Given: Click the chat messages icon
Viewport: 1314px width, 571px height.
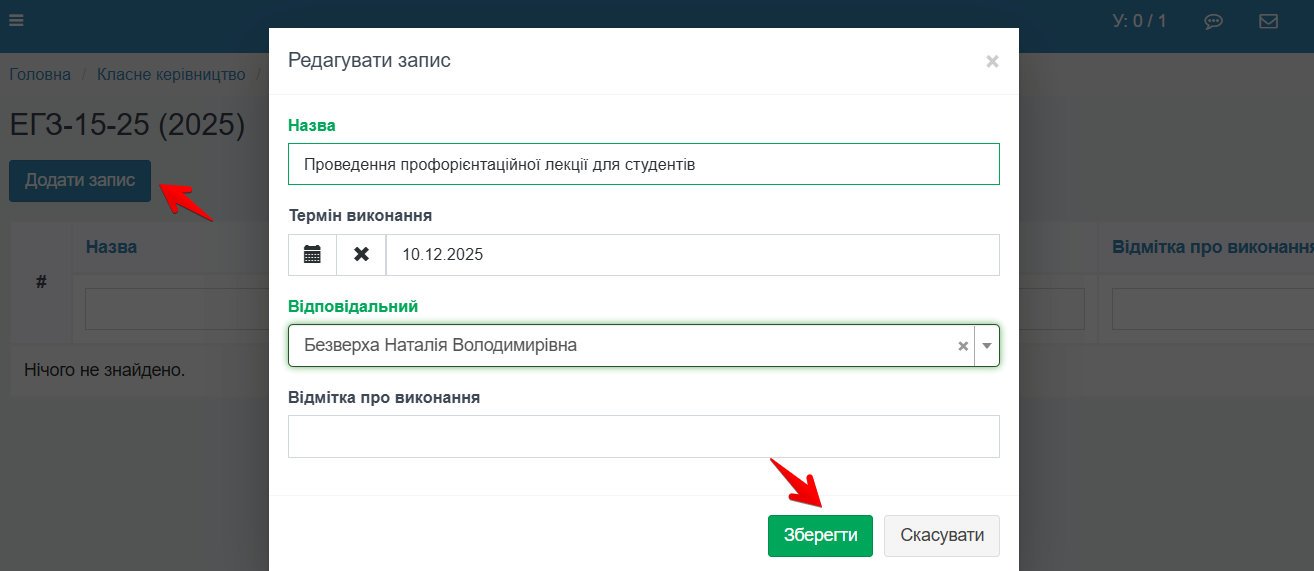Looking at the screenshot, I should point(1214,21).
